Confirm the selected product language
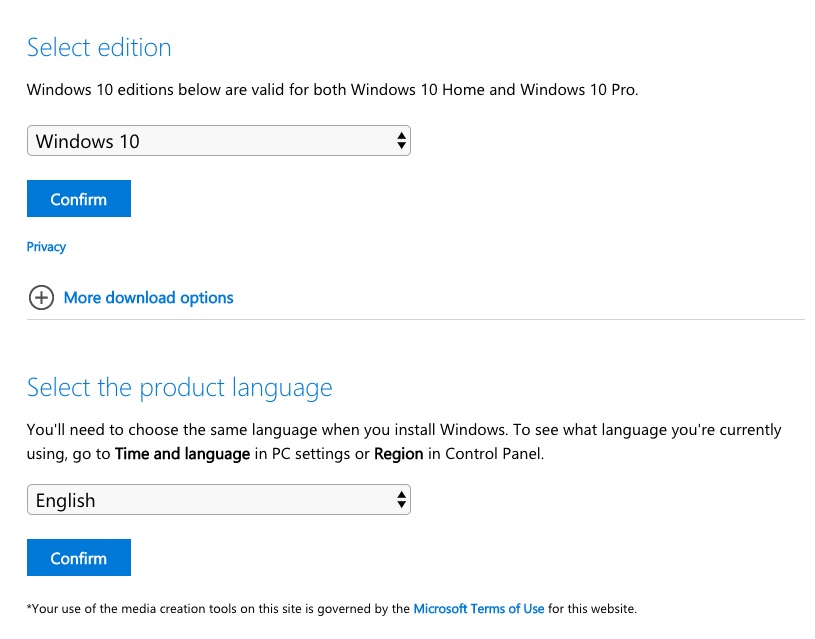The width and height of the screenshot is (815, 639). [x=78, y=557]
